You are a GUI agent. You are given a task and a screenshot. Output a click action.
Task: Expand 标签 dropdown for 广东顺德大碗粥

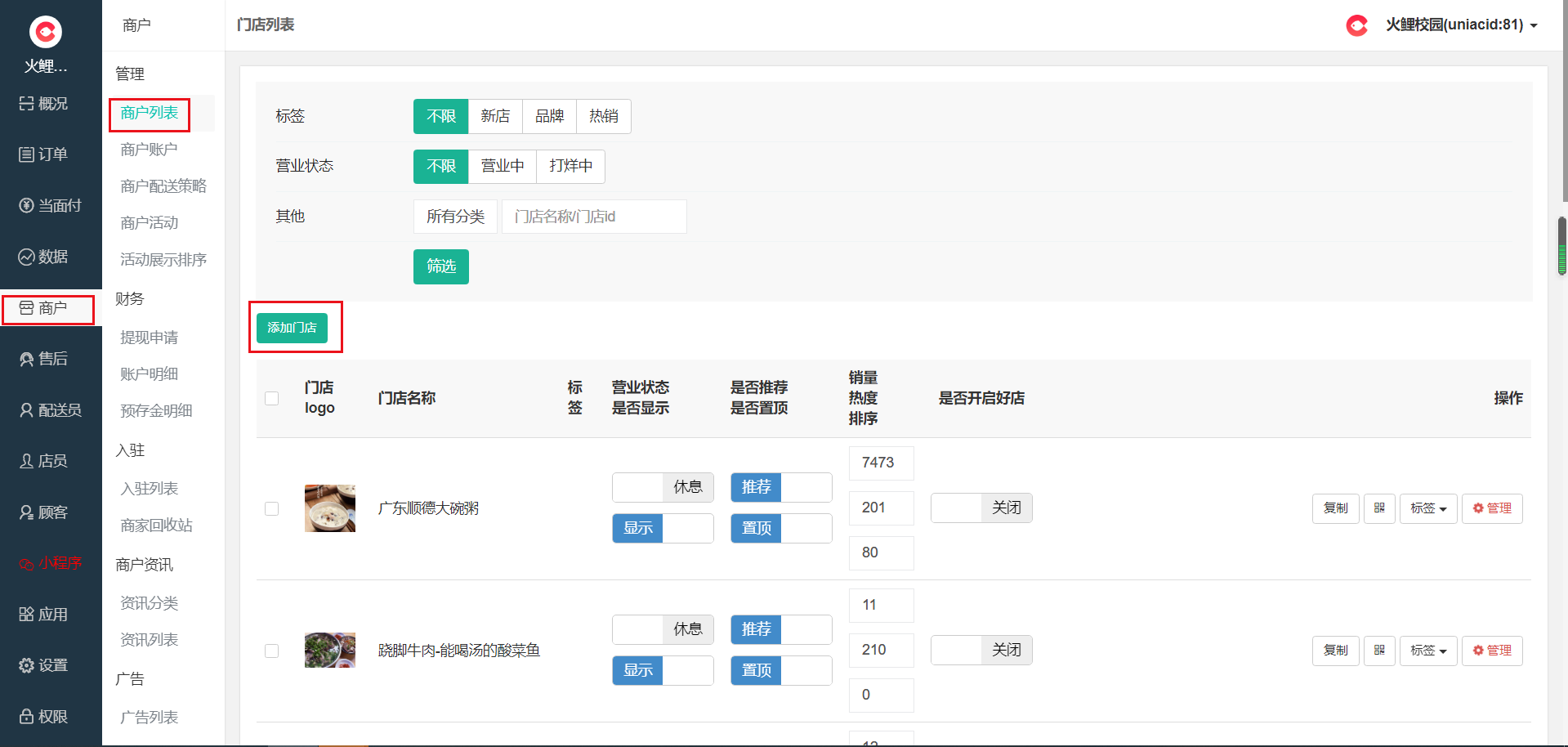coord(1427,508)
